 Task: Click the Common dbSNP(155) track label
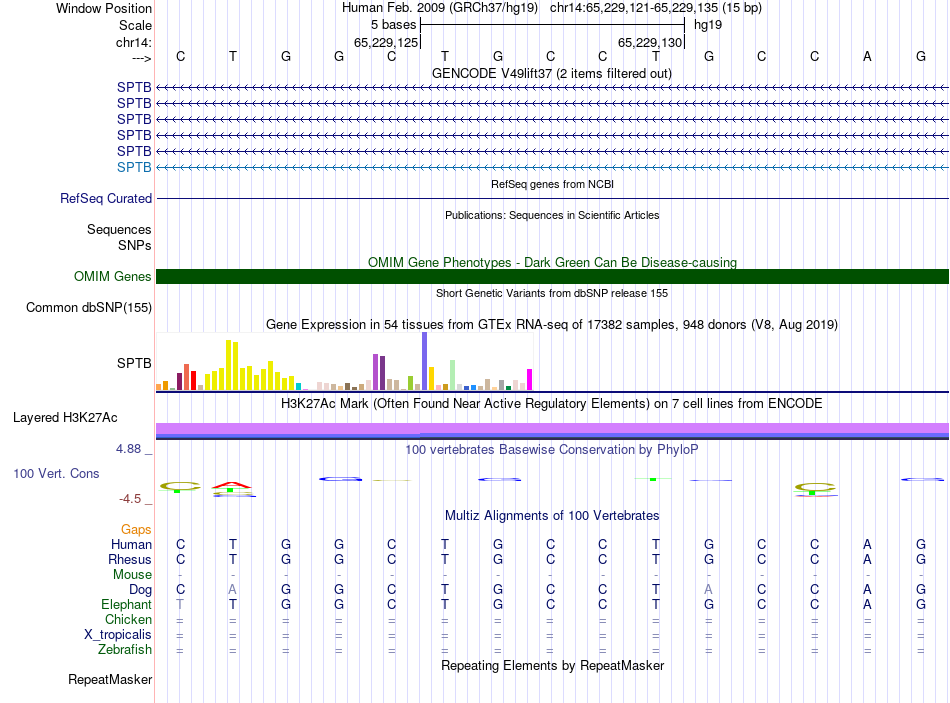coord(89,307)
